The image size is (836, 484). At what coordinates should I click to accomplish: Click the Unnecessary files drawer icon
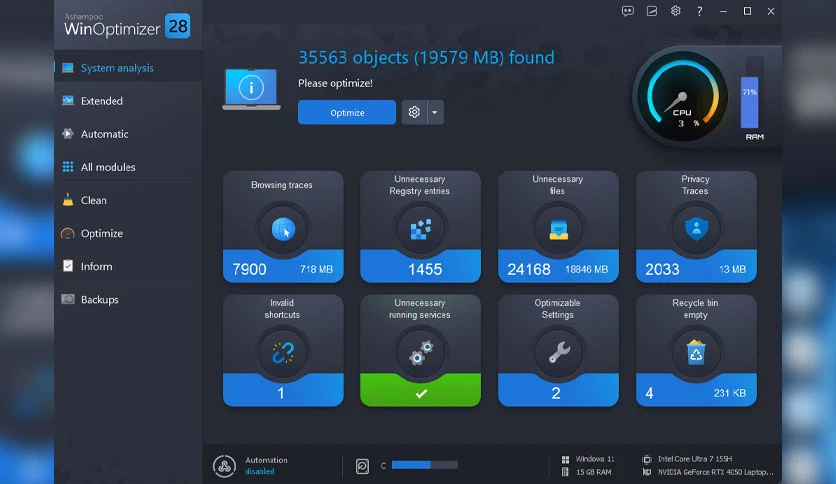click(x=558, y=230)
